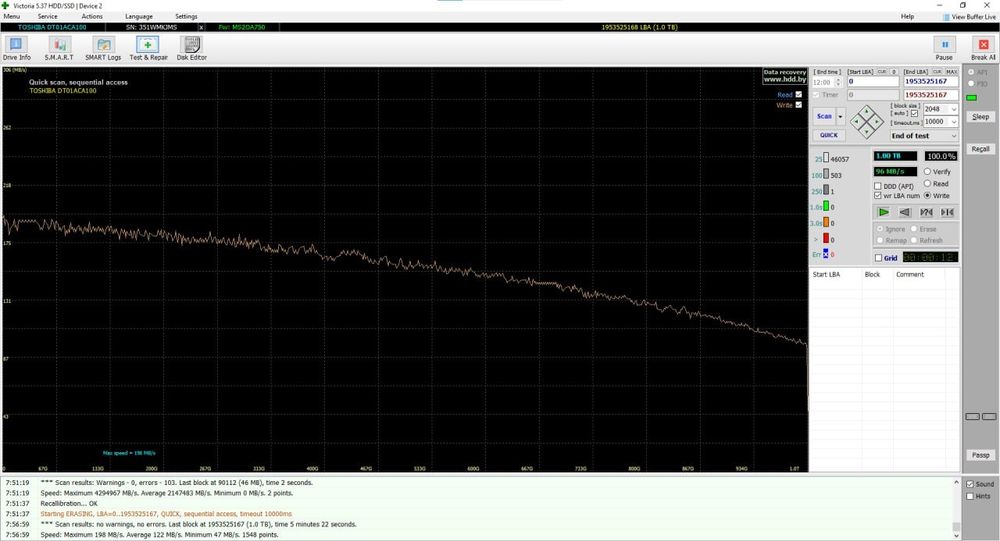Click the CUR button next to Start LBA

point(882,72)
